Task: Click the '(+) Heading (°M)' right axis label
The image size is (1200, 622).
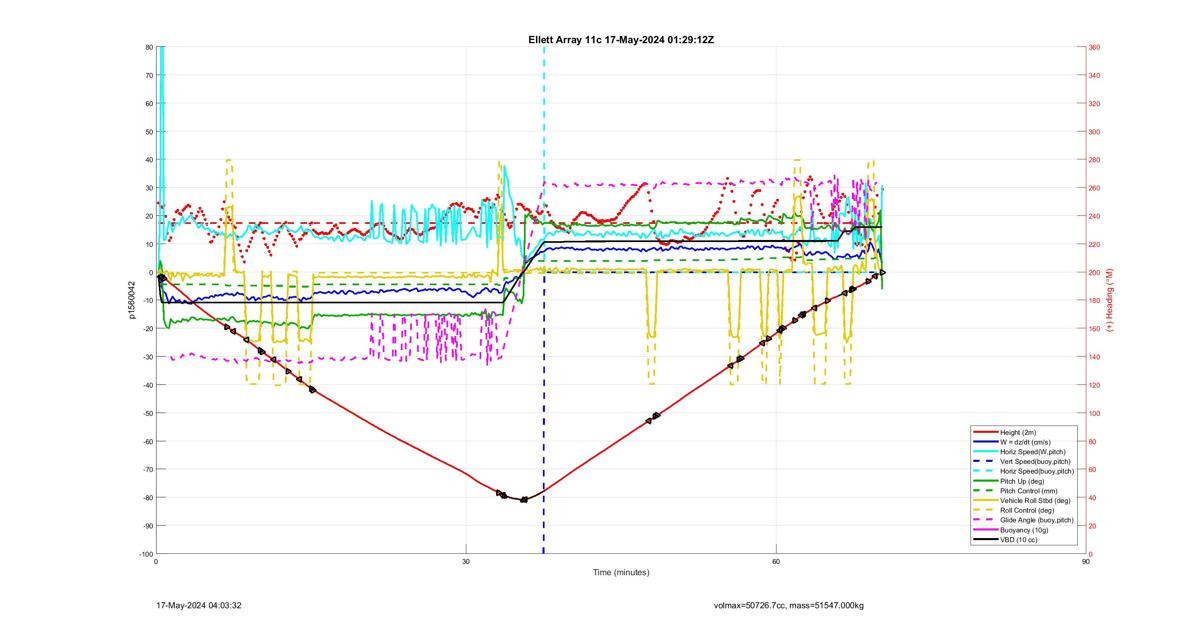Action: click(x=1111, y=300)
